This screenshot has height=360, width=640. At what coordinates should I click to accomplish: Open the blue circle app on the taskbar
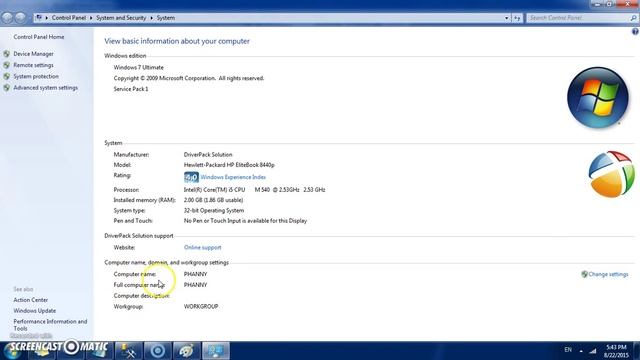click(158, 351)
